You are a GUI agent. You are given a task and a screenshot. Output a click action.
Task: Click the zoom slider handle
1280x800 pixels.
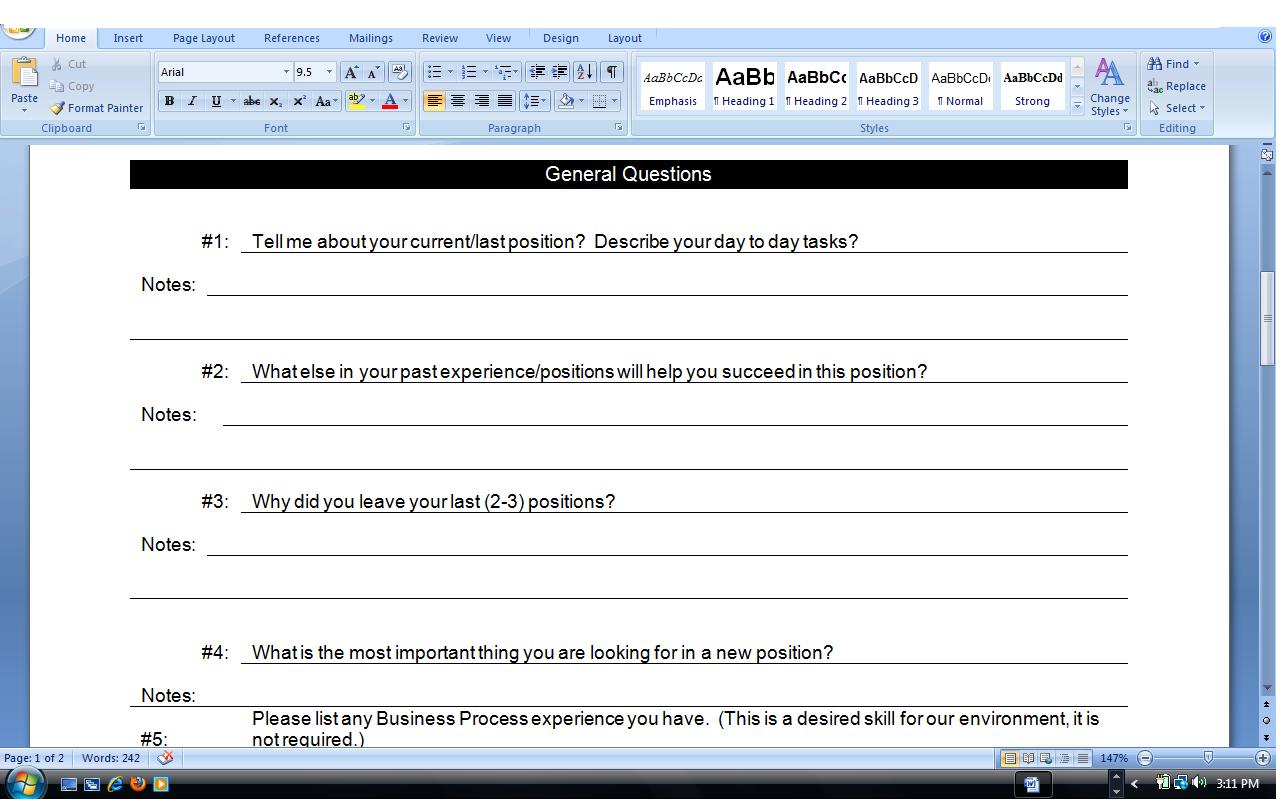(1208, 758)
